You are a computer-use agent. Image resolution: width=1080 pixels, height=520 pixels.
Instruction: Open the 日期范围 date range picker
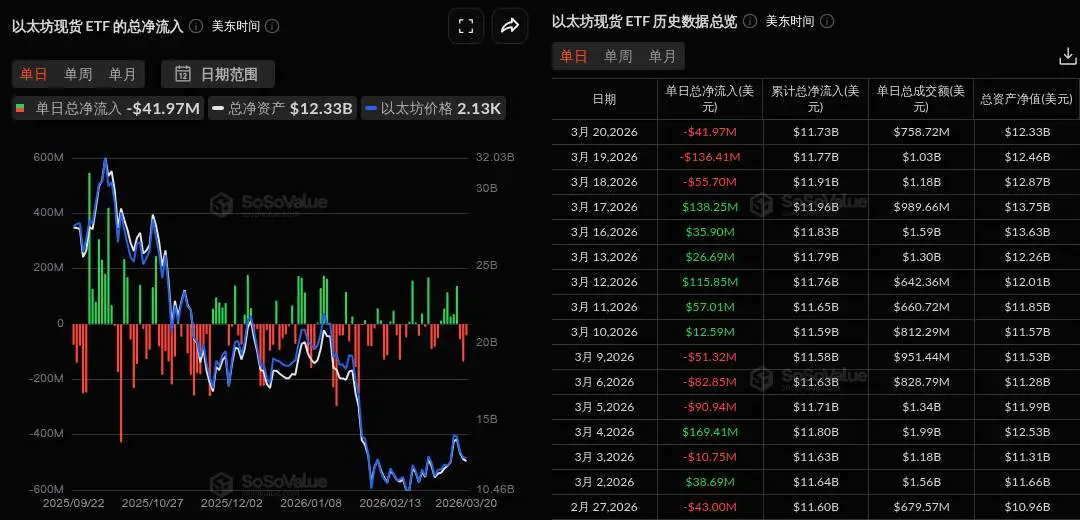[218, 74]
